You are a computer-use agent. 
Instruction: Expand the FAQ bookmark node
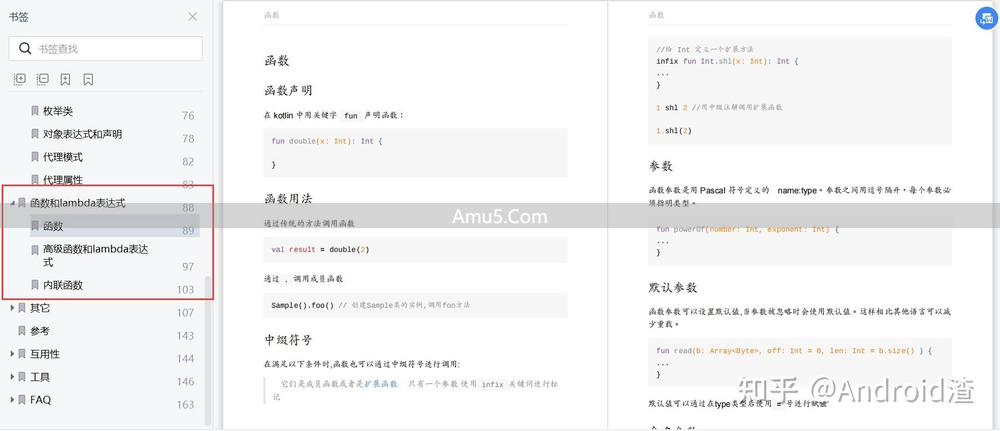click(x=13, y=400)
